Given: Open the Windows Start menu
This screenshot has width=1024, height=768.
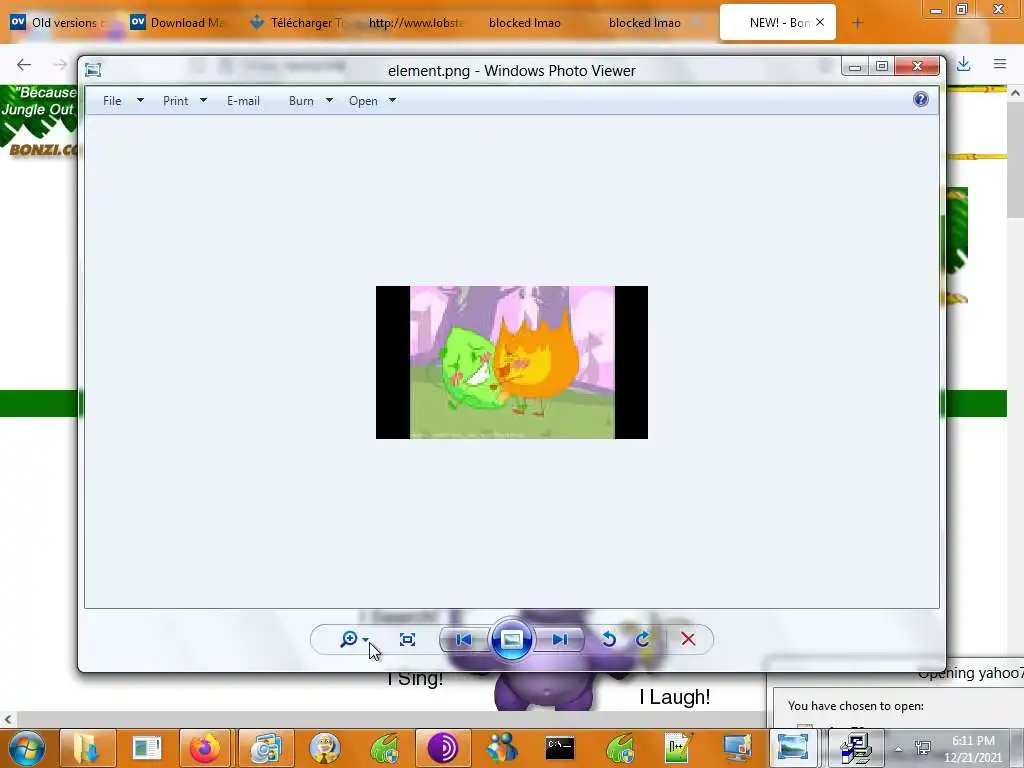Looking at the screenshot, I should [27, 748].
